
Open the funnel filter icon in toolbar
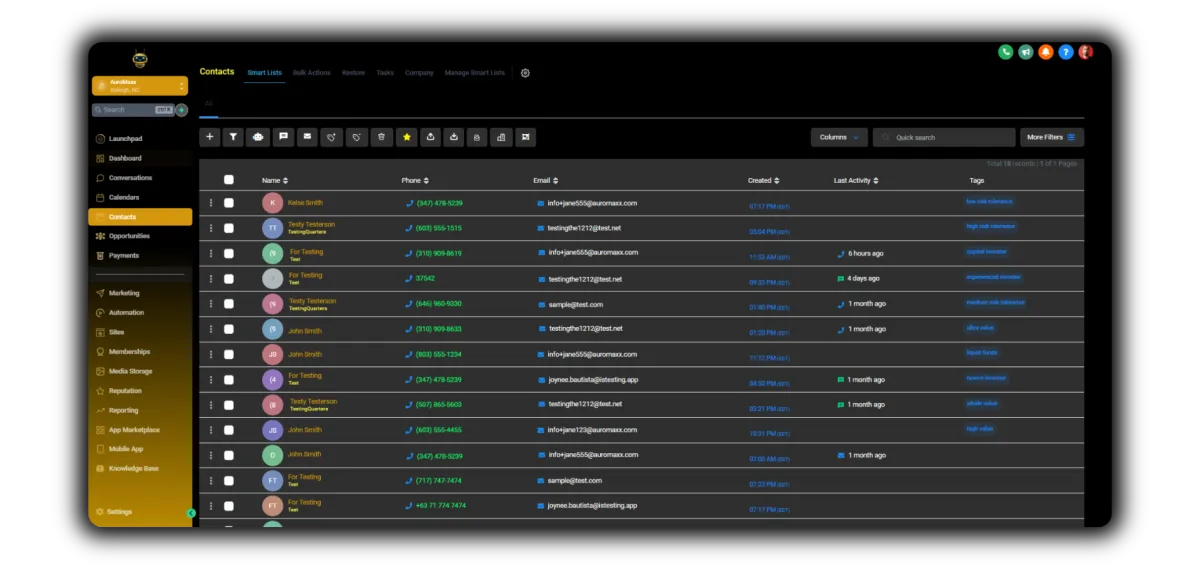click(x=233, y=137)
